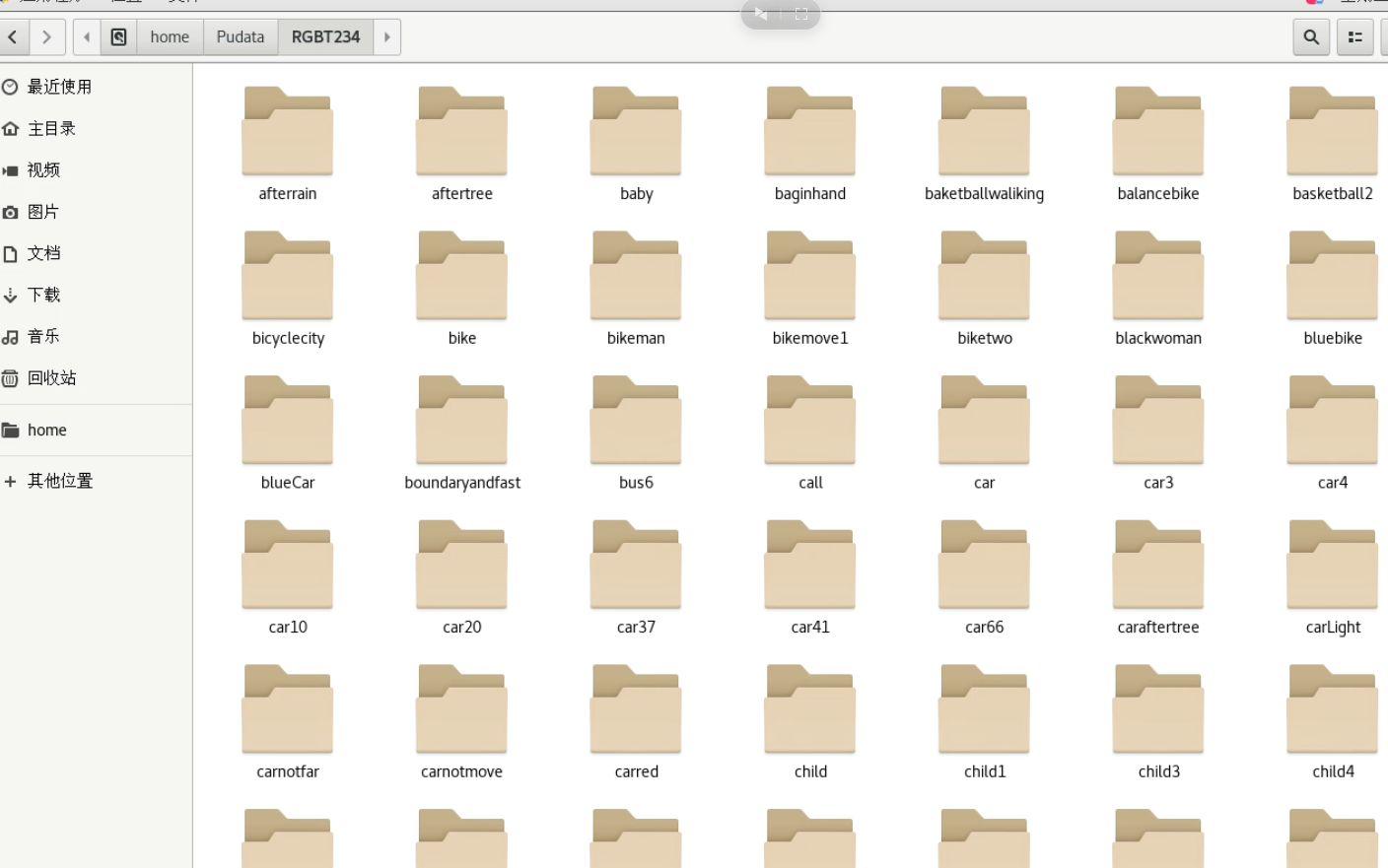
Task: Select the afterrain folder icon
Action: (288, 131)
